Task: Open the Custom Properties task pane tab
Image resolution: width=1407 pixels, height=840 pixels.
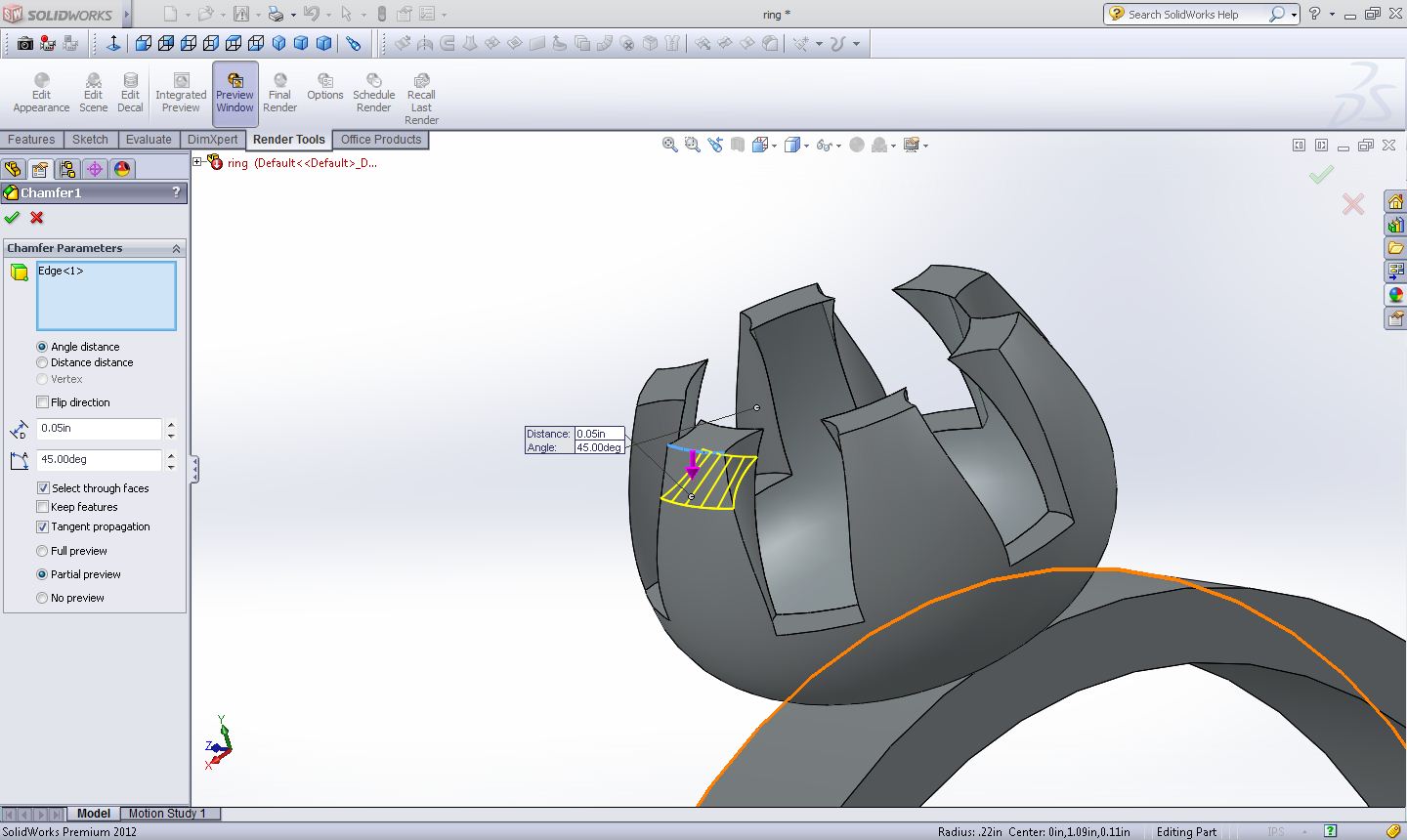Action: (x=1395, y=318)
